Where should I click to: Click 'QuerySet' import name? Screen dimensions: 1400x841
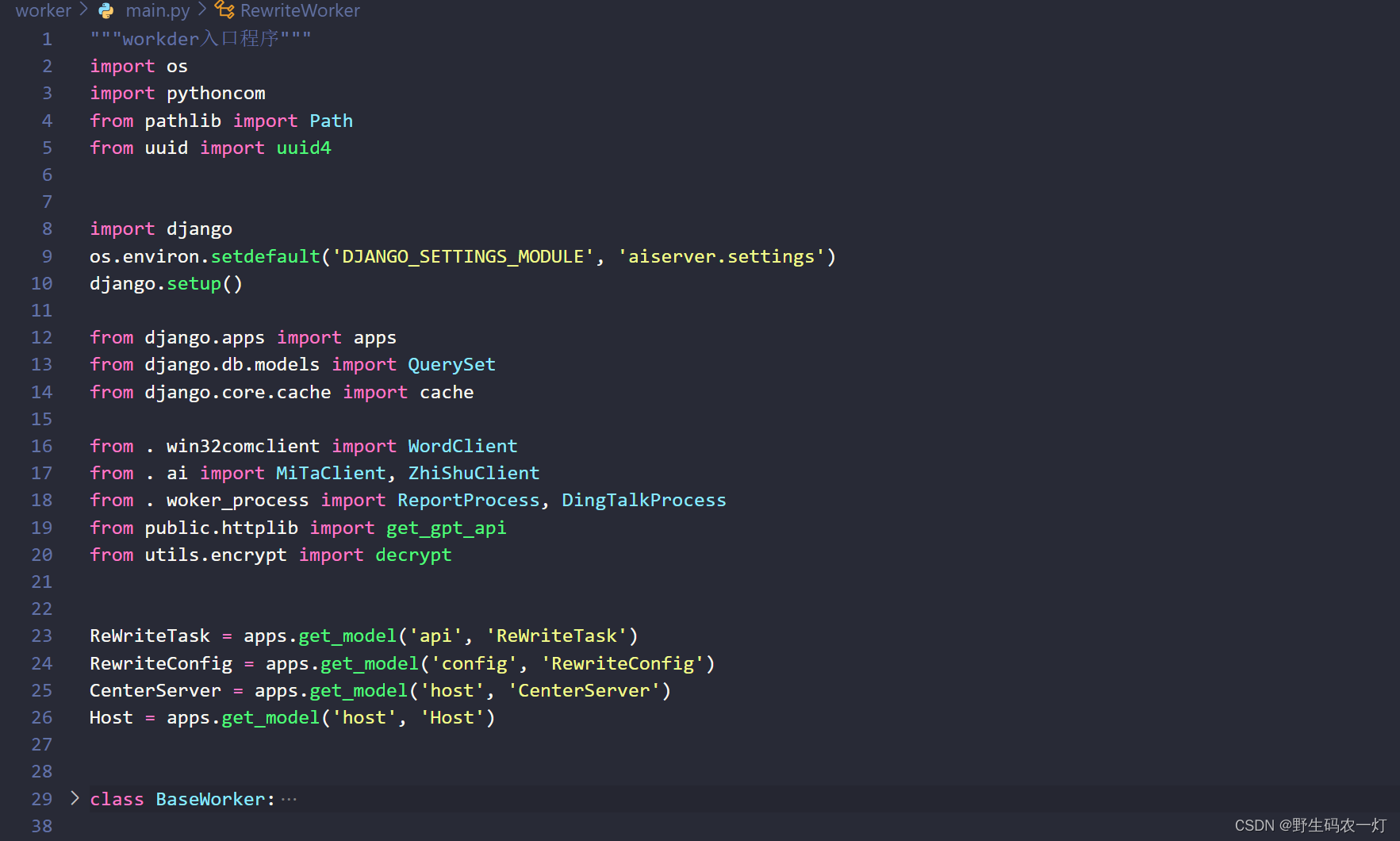click(452, 365)
